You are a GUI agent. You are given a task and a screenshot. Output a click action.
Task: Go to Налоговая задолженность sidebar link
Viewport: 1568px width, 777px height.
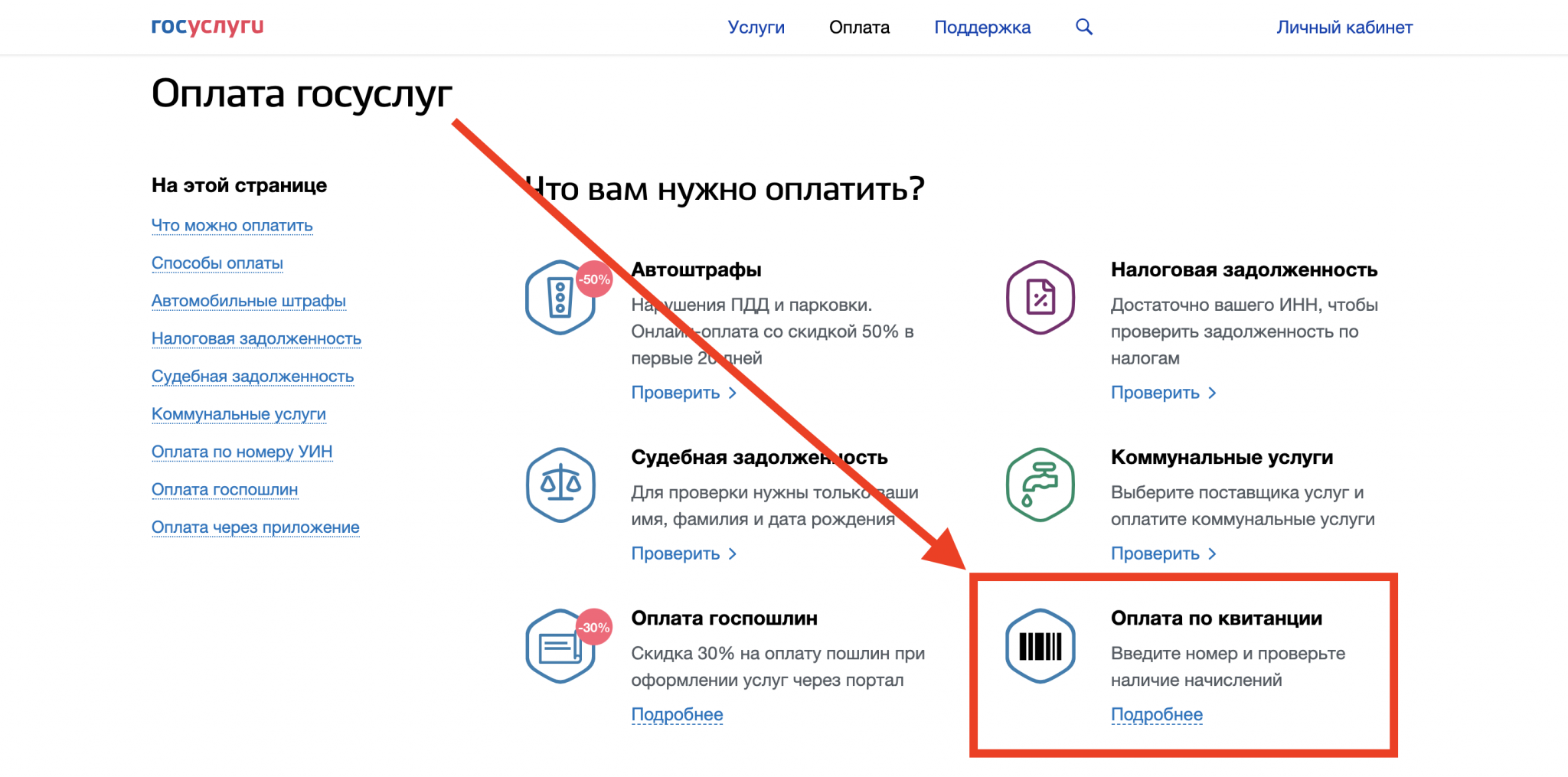[x=256, y=338]
